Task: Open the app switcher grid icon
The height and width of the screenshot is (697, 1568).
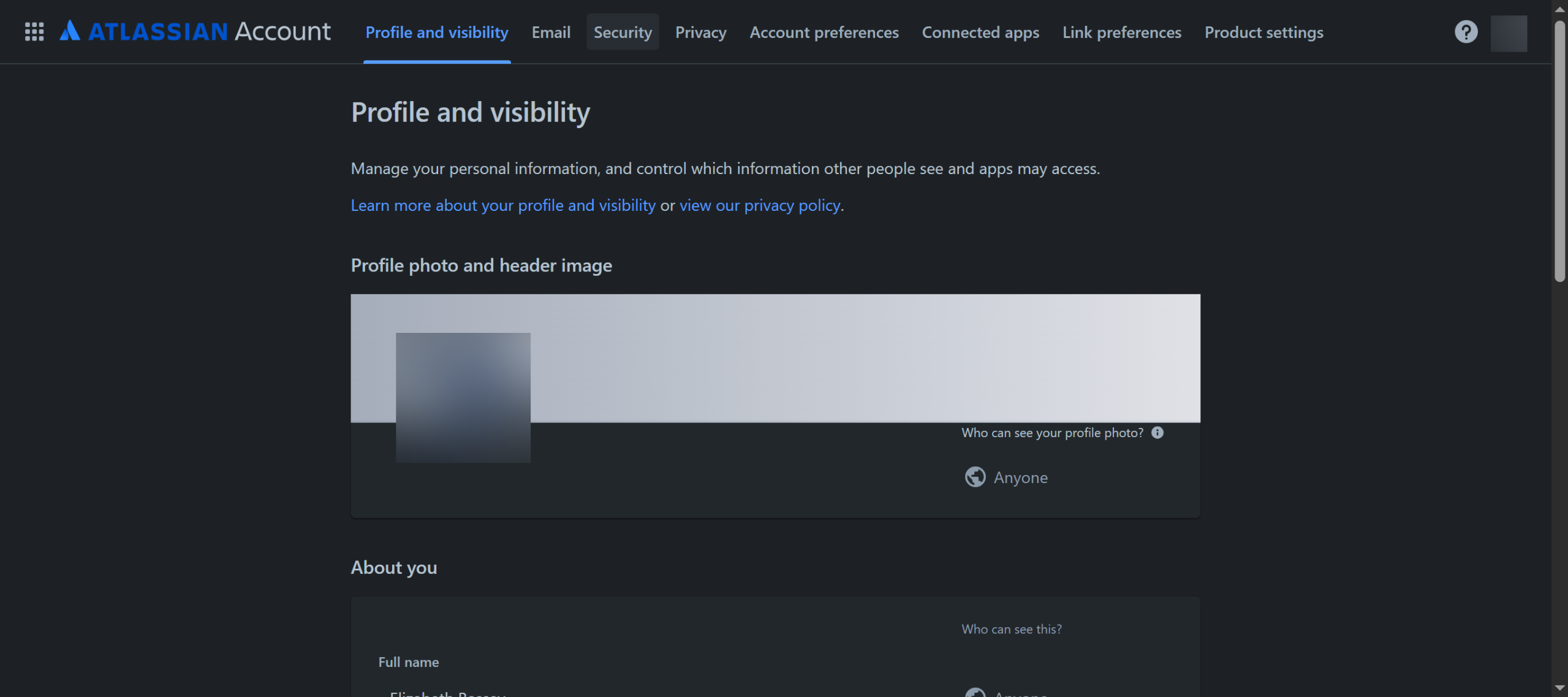Action: [x=34, y=32]
